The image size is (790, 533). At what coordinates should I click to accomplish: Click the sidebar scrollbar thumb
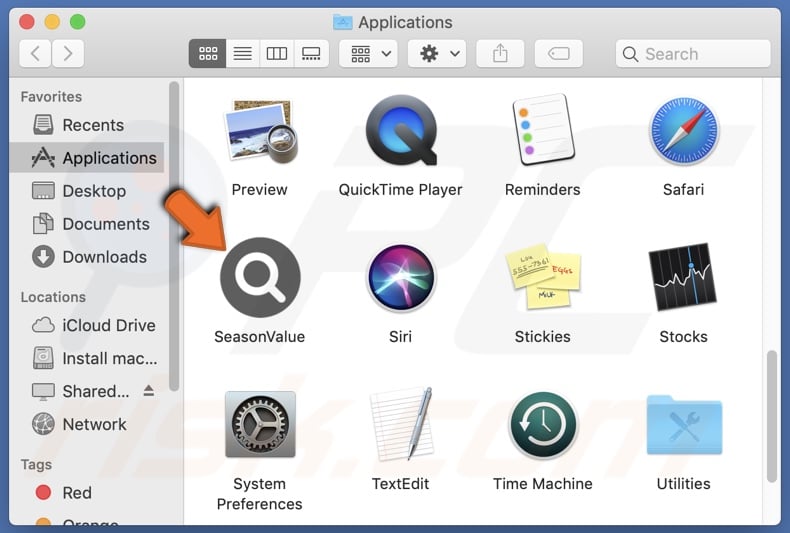(x=174, y=237)
